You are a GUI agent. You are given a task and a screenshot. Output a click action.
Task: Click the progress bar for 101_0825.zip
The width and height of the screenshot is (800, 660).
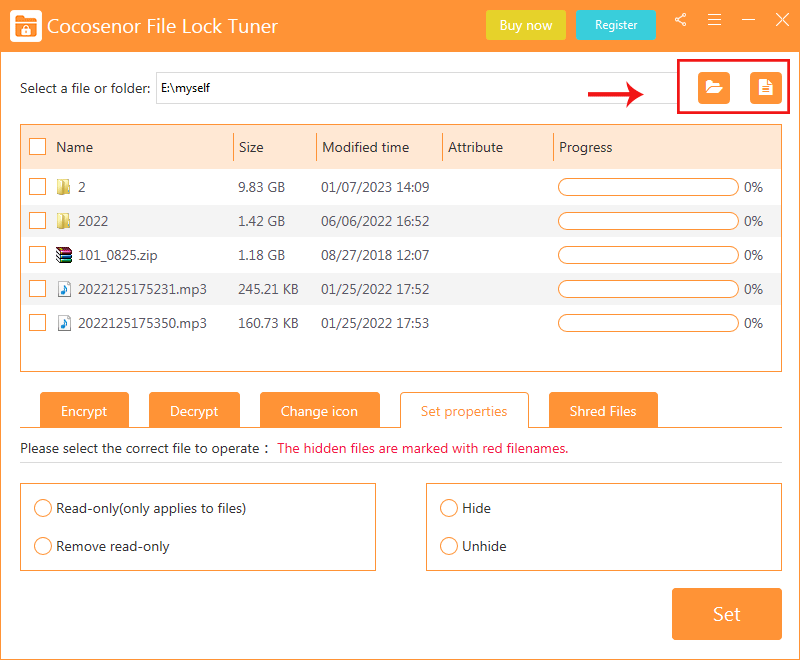coord(648,255)
